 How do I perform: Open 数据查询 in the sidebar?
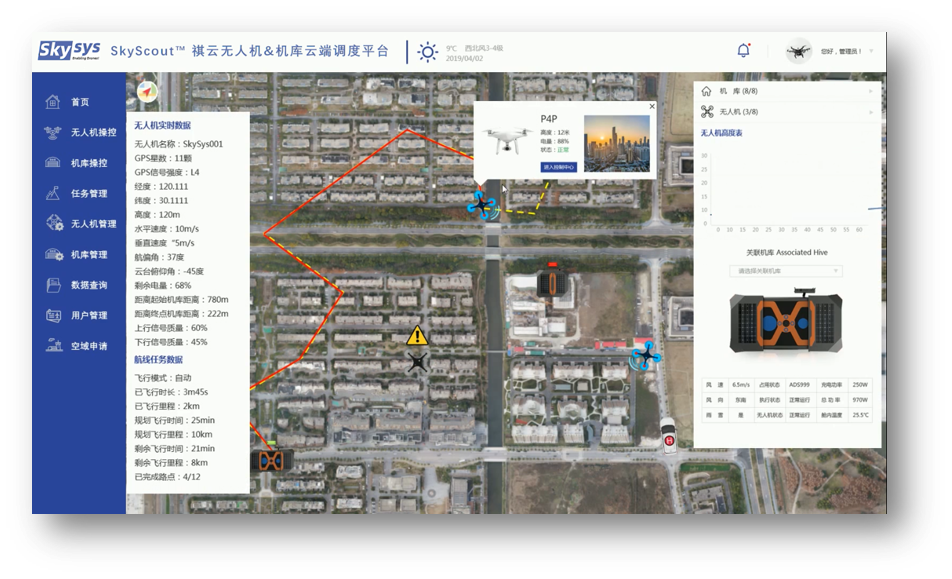88,285
